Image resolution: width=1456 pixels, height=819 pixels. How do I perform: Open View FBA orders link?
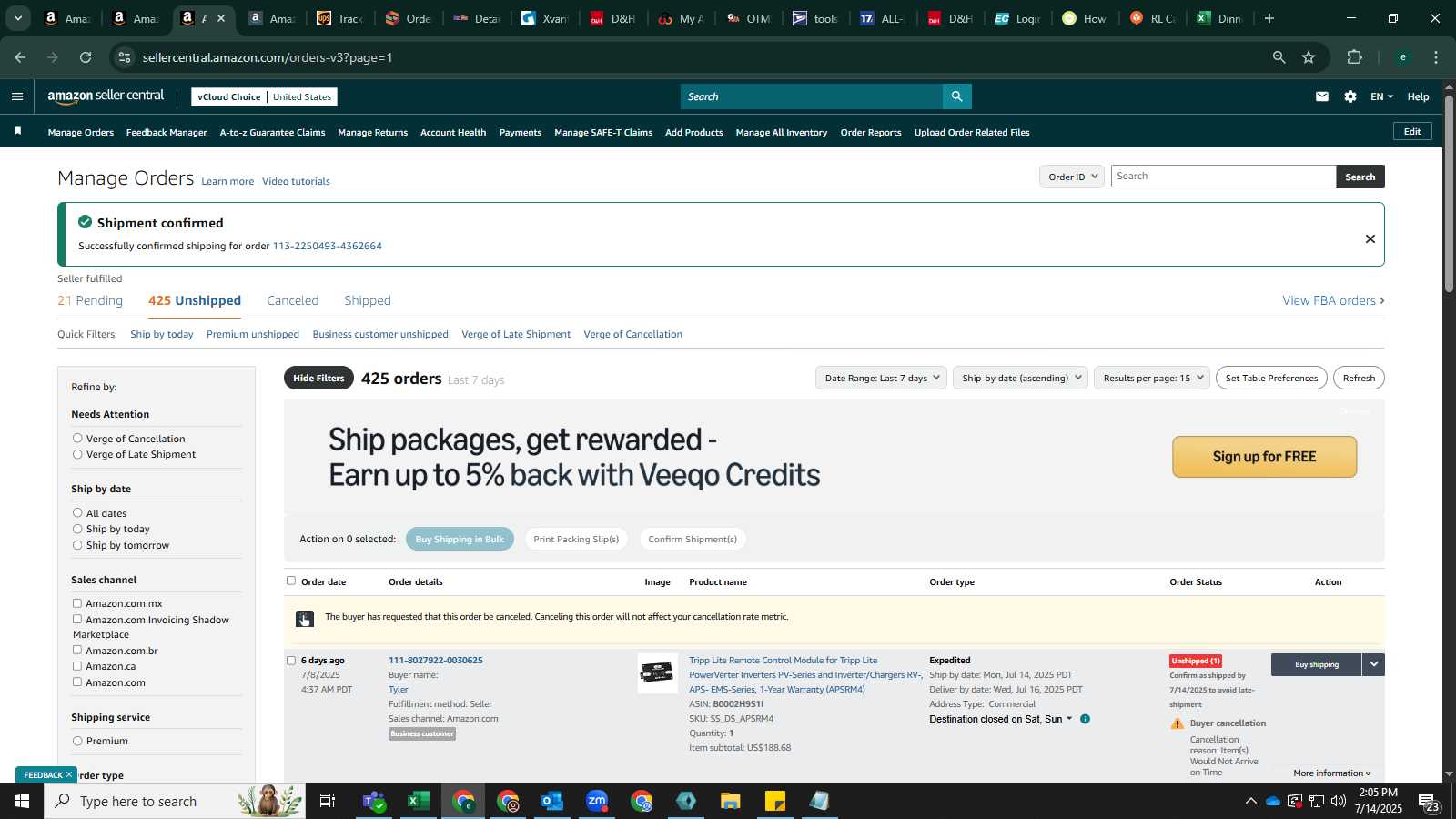pyautogui.click(x=1333, y=300)
